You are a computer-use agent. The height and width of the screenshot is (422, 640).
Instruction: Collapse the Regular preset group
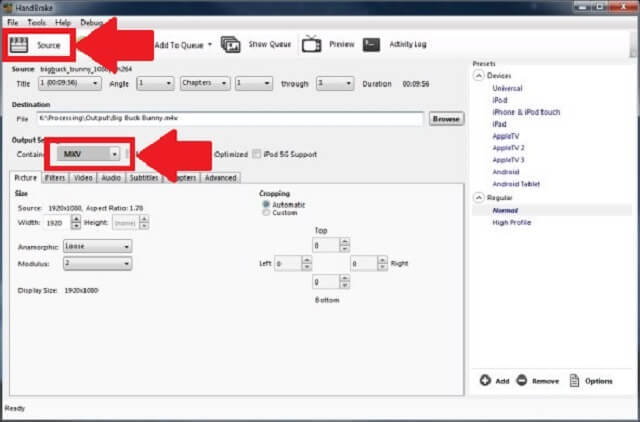pyautogui.click(x=479, y=198)
